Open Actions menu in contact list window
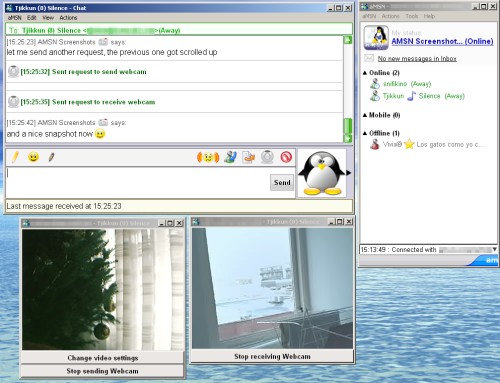The height and width of the screenshot is (383, 500). pyautogui.click(x=390, y=16)
